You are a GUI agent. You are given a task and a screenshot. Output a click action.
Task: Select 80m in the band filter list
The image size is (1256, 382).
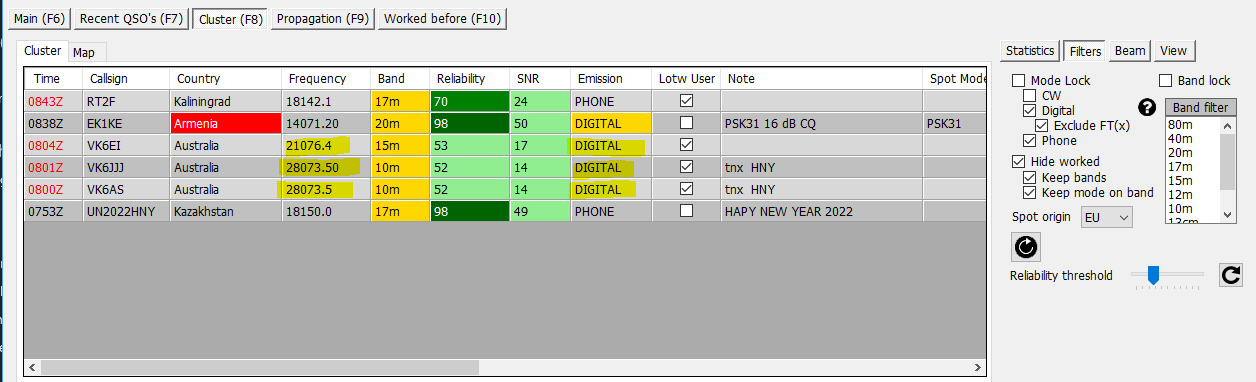pos(1193,124)
